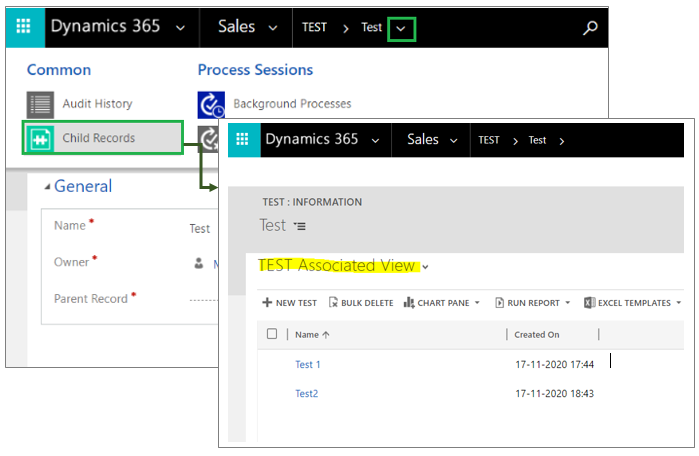Image resolution: width=699 pixels, height=456 pixels.
Task: Click 17-11-2020 18:43 cell
Action: [x=555, y=394]
